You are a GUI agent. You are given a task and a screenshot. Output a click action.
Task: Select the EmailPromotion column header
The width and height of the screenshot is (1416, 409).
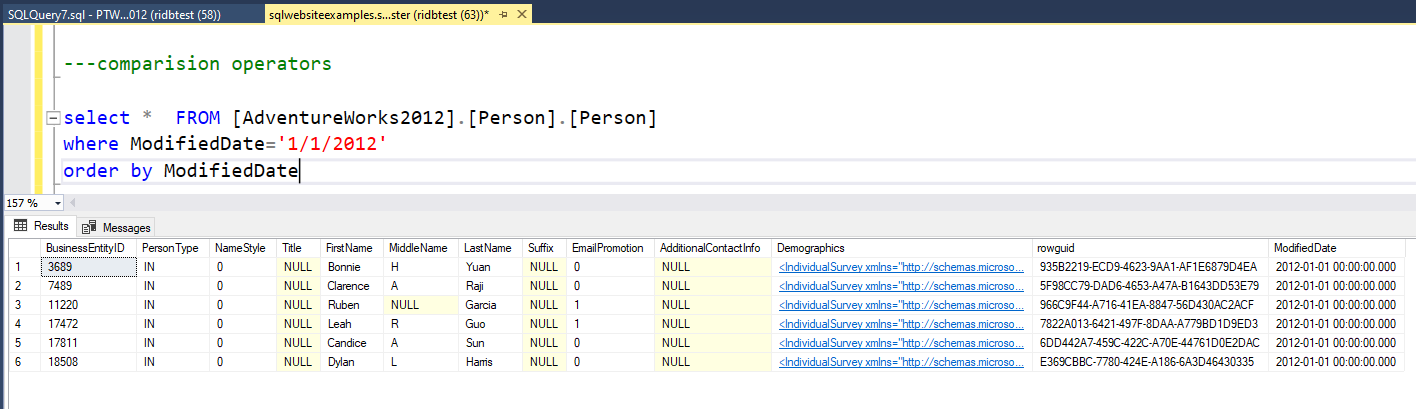[610, 247]
